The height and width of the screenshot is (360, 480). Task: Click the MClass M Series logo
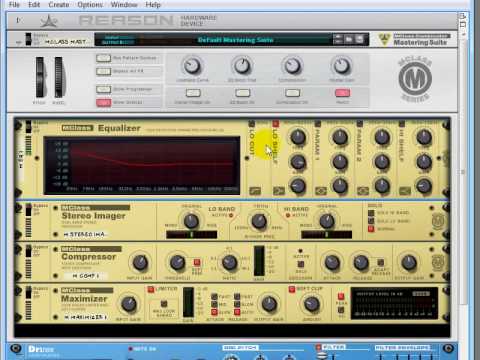click(415, 79)
